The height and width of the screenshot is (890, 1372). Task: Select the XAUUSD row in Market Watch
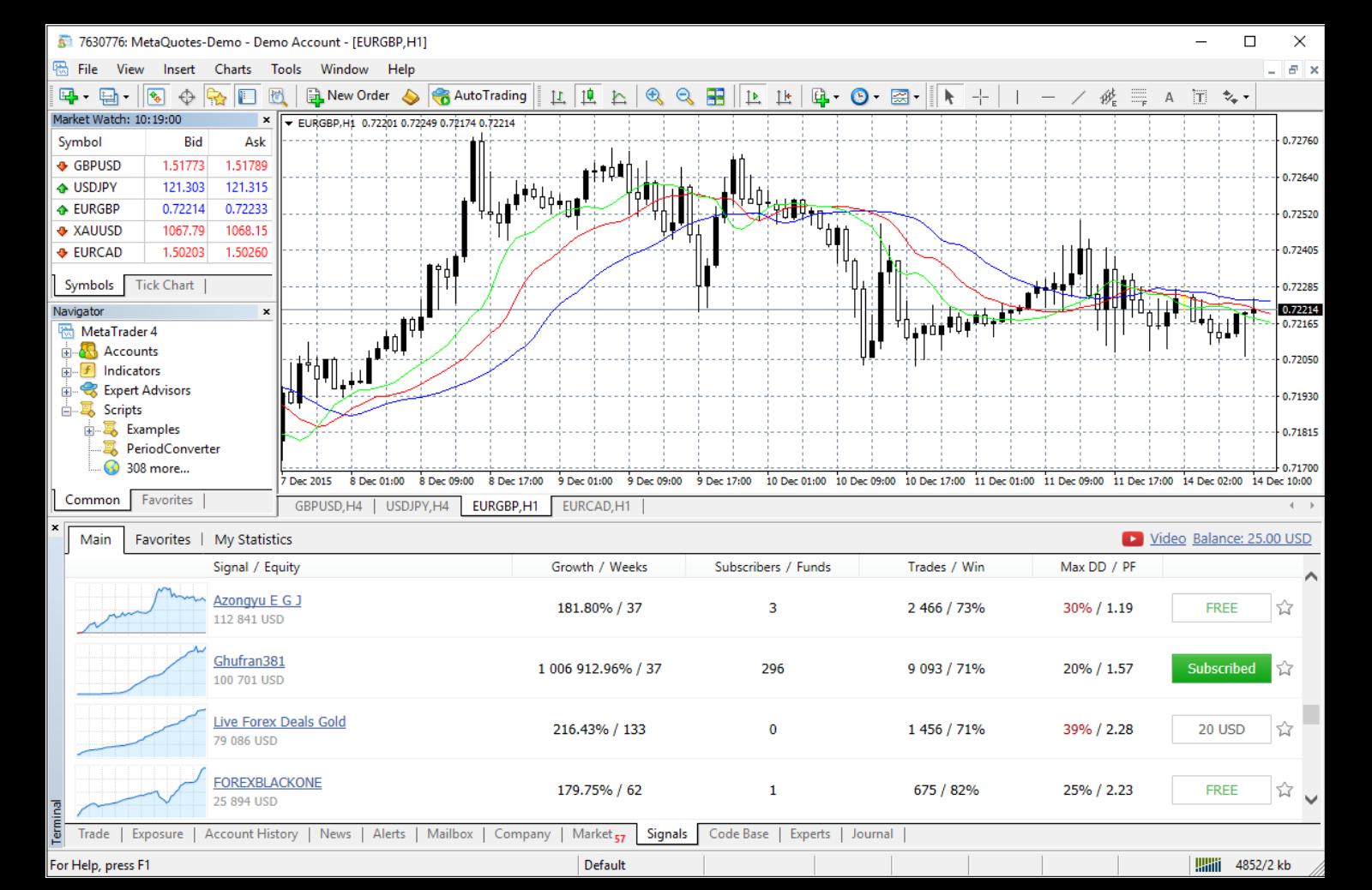162,231
